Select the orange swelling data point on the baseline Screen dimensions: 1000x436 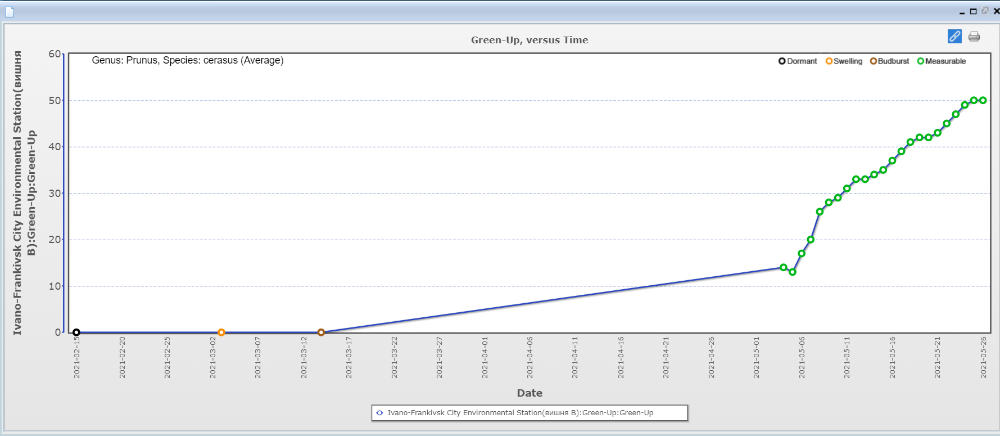[x=221, y=332]
